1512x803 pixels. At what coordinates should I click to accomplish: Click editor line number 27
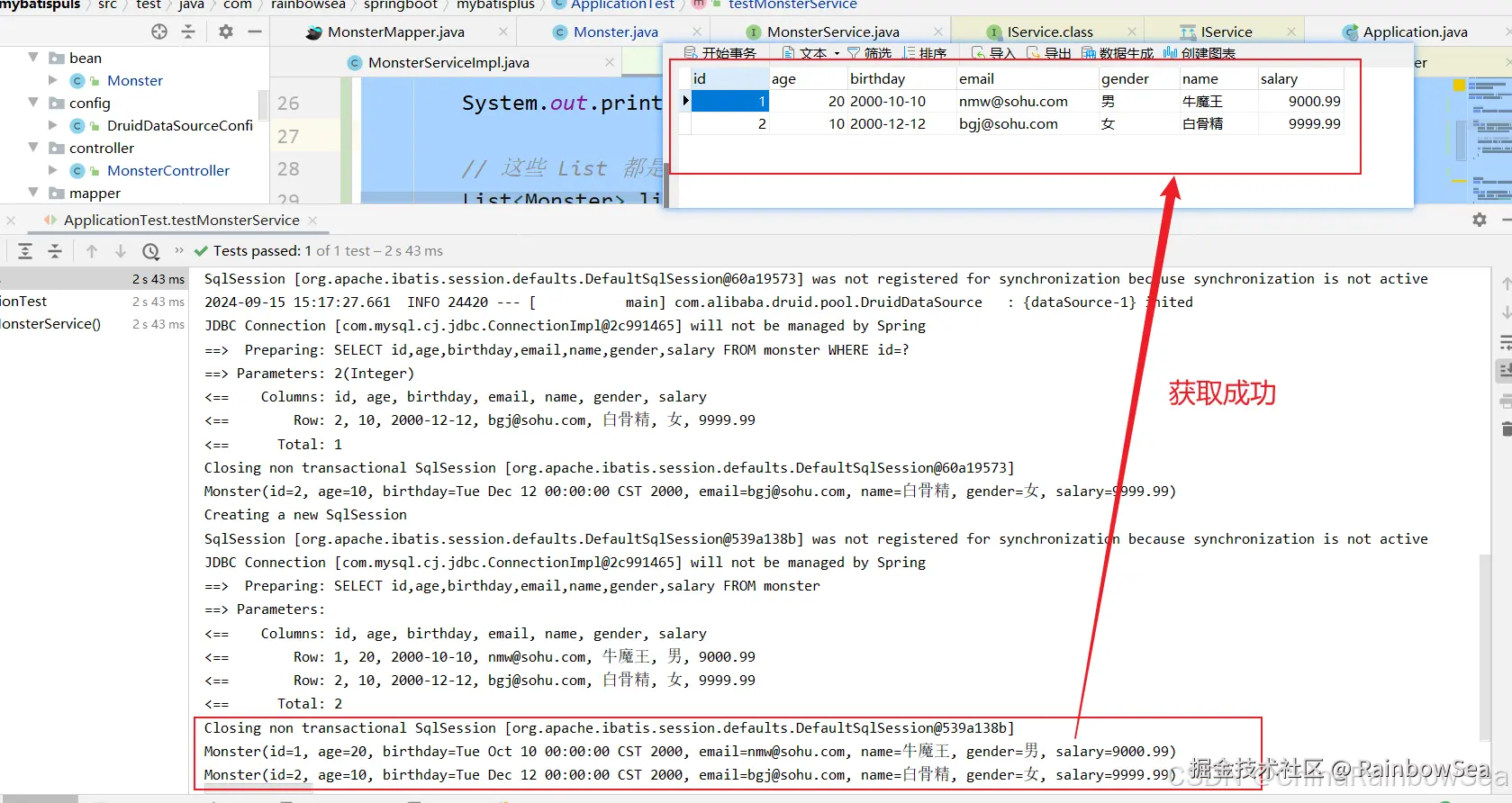288,137
